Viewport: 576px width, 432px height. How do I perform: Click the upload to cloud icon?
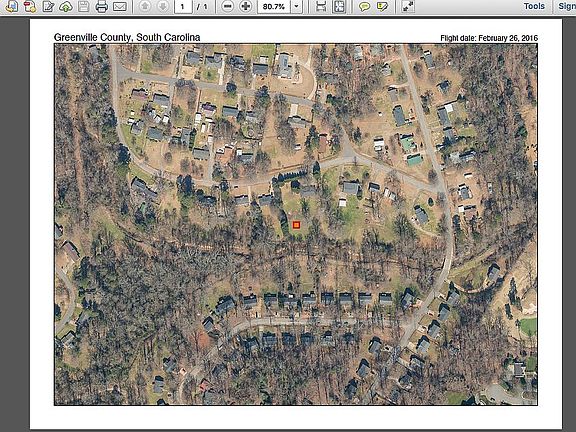coord(66,6)
